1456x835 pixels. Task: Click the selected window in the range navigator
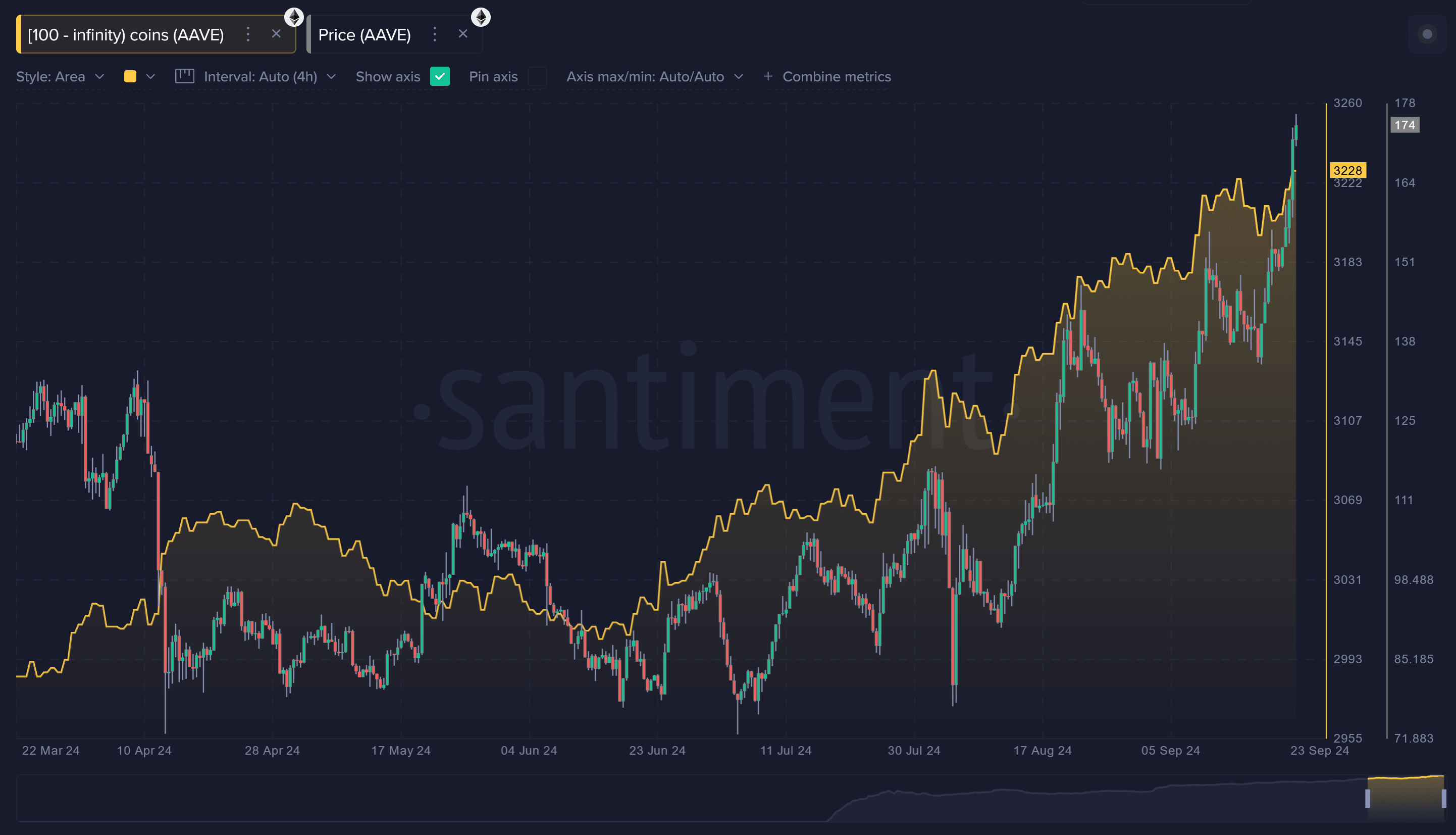[x=1406, y=798]
